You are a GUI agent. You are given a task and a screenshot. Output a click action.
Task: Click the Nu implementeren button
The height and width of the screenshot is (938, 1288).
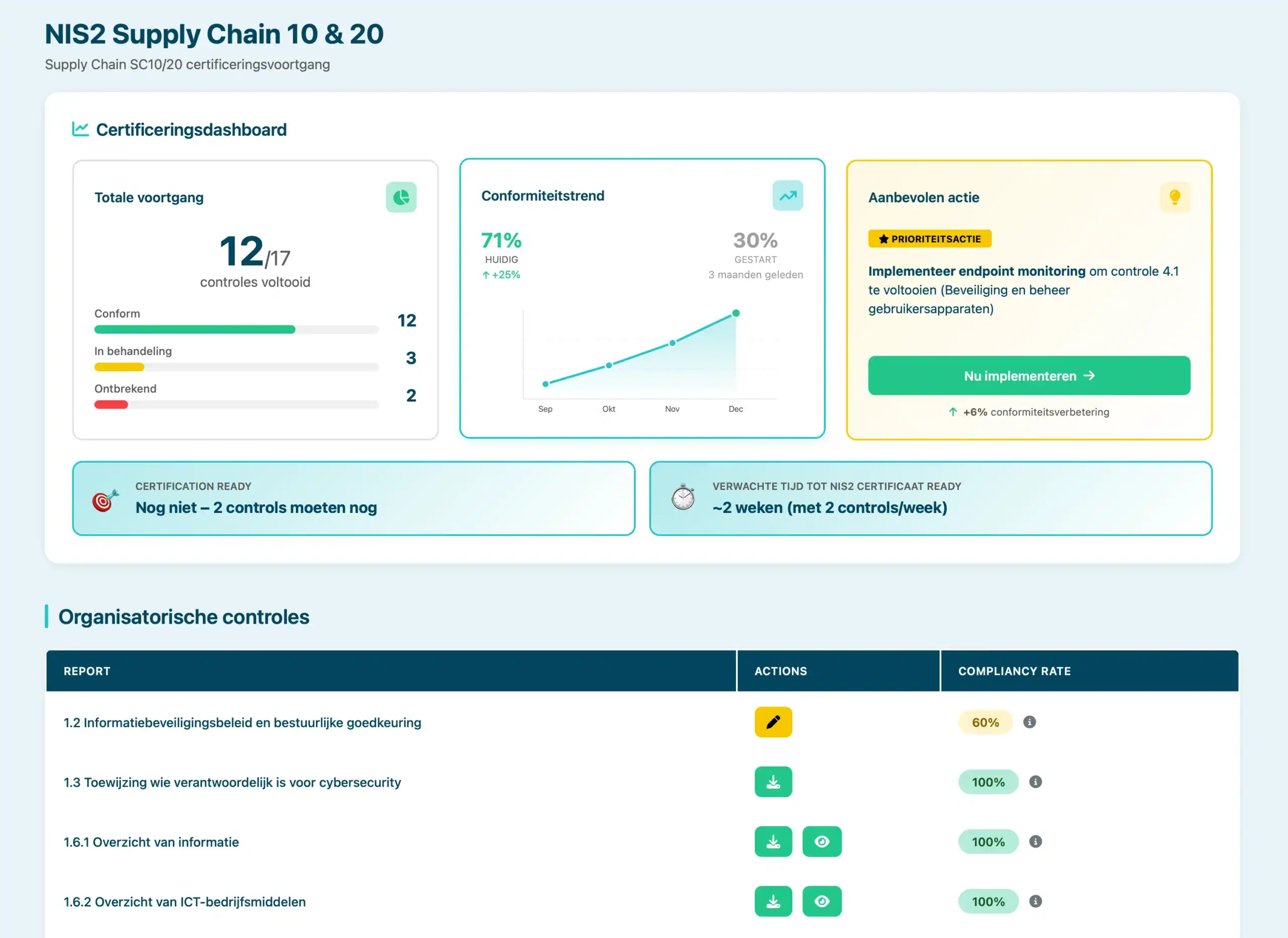1028,376
